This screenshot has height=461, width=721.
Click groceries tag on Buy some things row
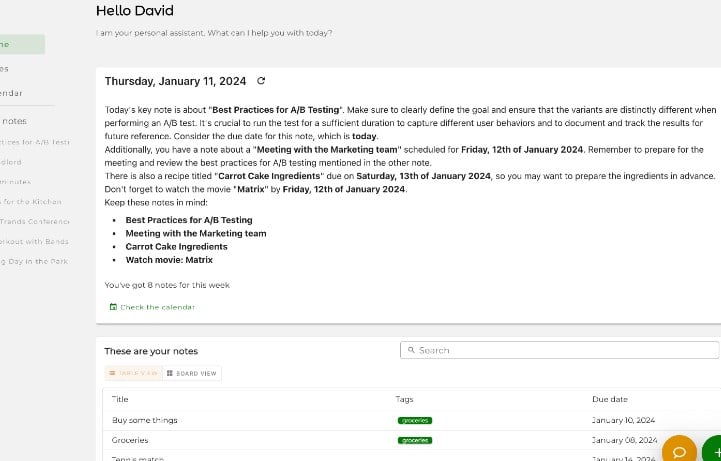(415, 420)
